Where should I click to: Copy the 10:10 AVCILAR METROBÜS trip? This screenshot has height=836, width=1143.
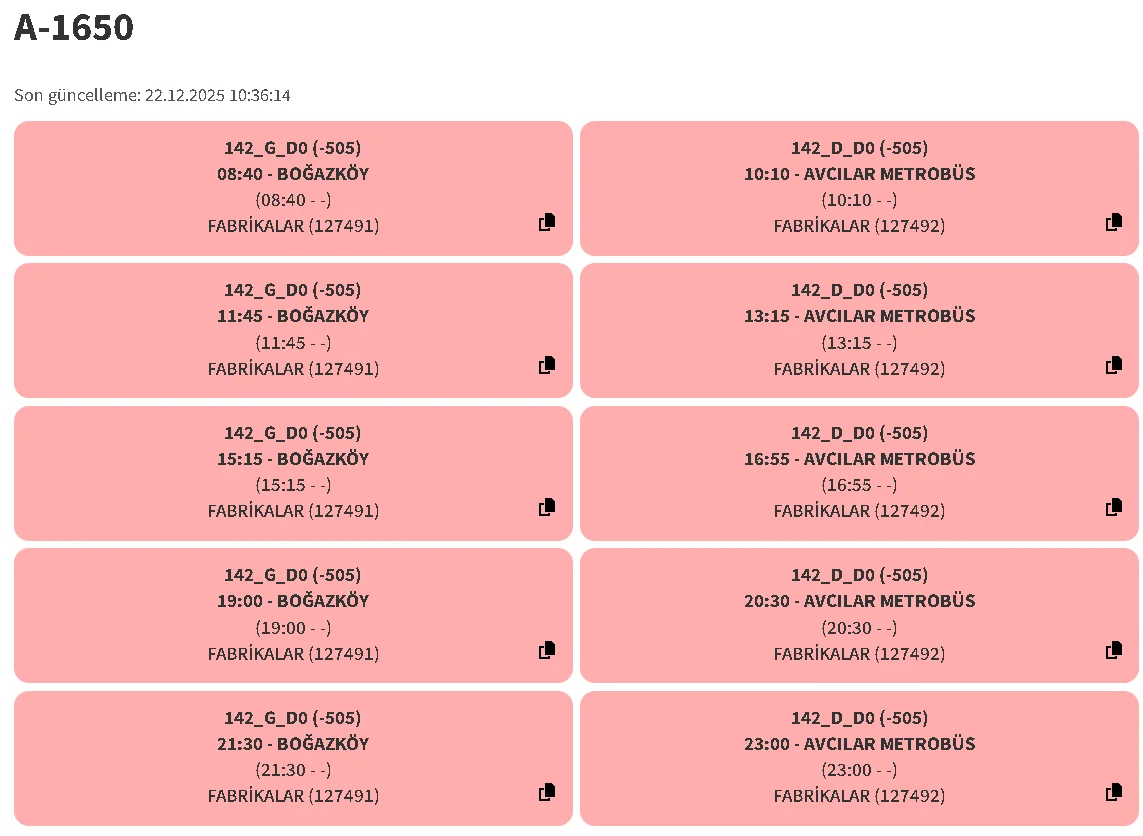(x=1114, y=223)
